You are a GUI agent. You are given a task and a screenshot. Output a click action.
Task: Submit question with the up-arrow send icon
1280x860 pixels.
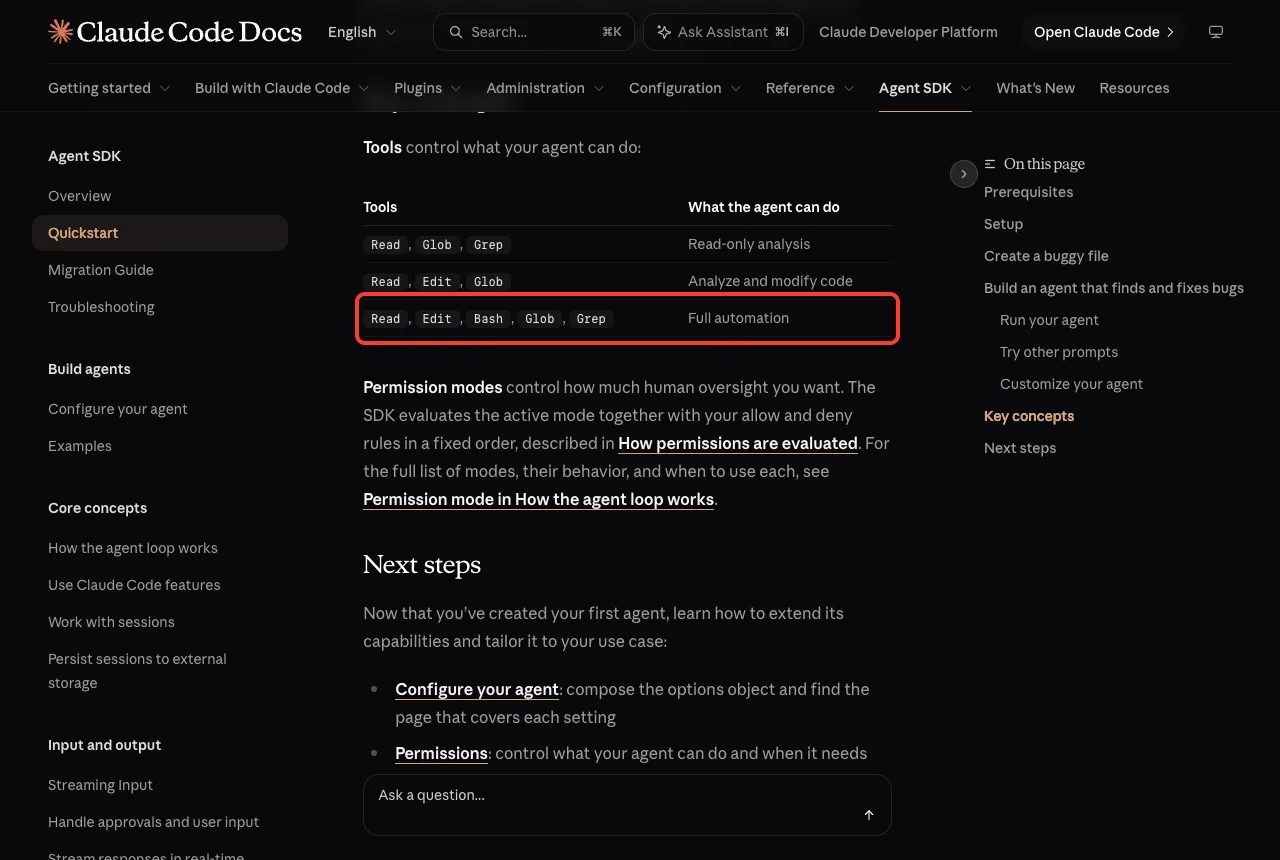869,815
